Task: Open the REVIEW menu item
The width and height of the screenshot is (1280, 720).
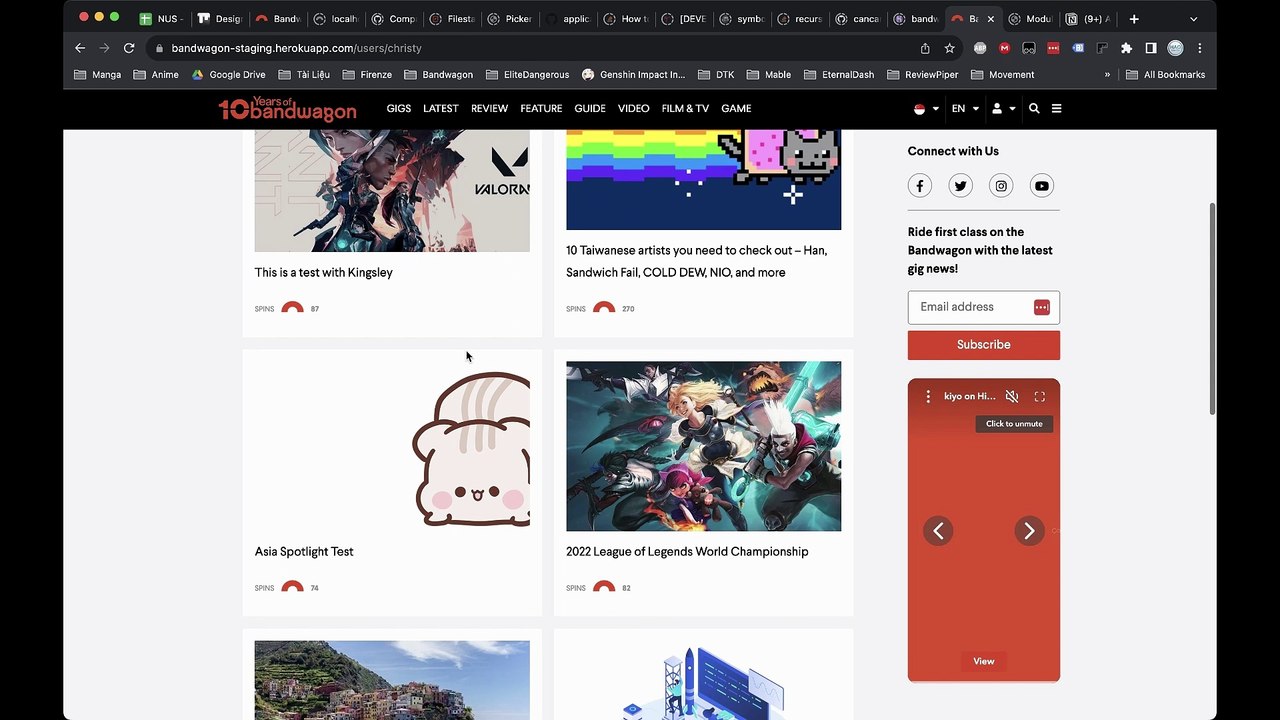Action: (x=489, y=109)
